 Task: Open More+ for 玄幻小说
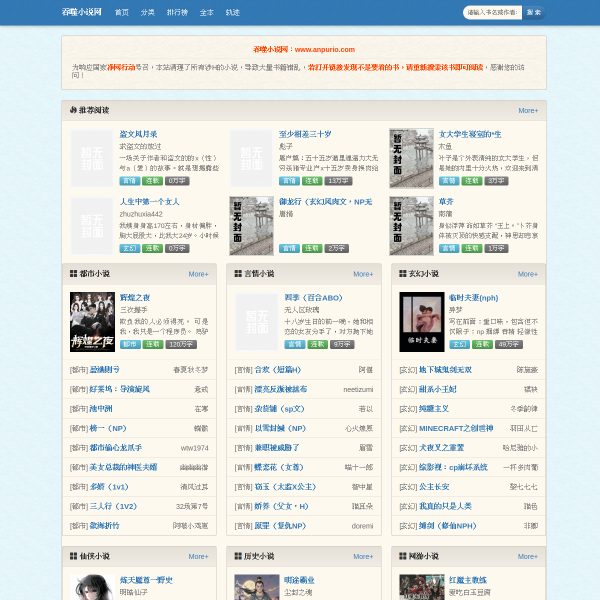[528, 274]
